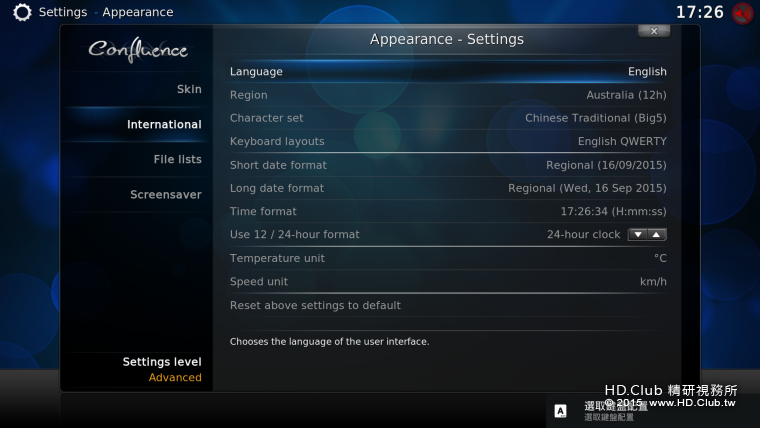Viewport: 760px width, 428px height.
Task: Open the Region setting Australia (12h)
Action: pyautogui.click(x=448, y=95)
